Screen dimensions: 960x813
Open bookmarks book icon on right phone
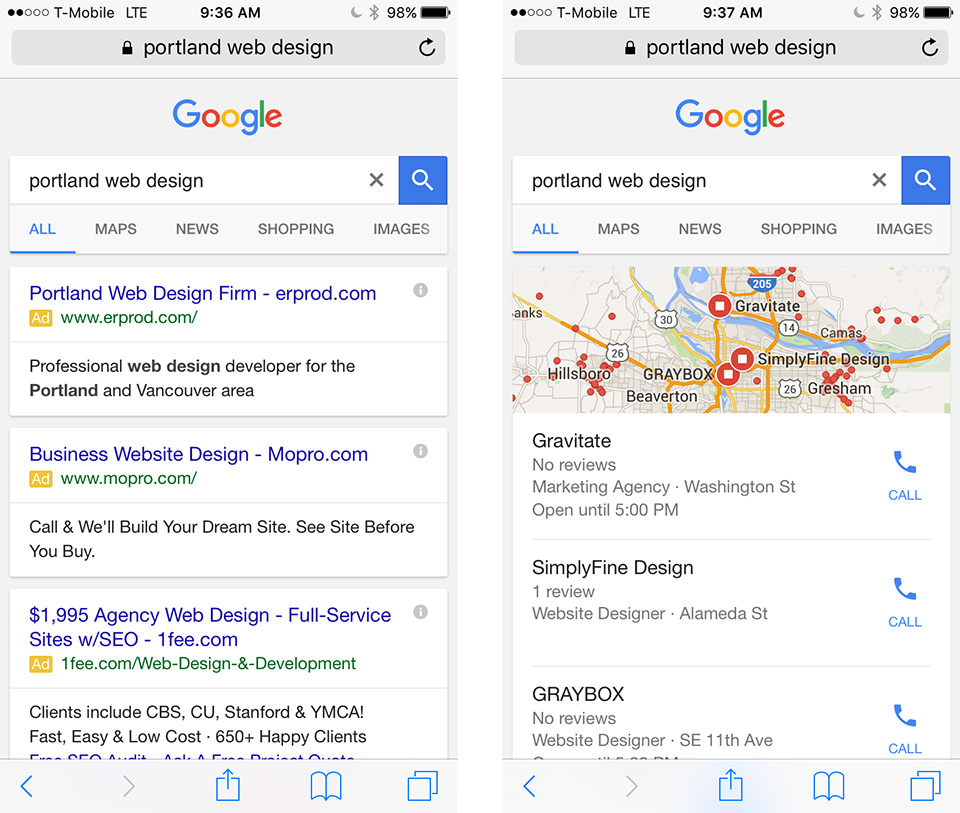828,786
